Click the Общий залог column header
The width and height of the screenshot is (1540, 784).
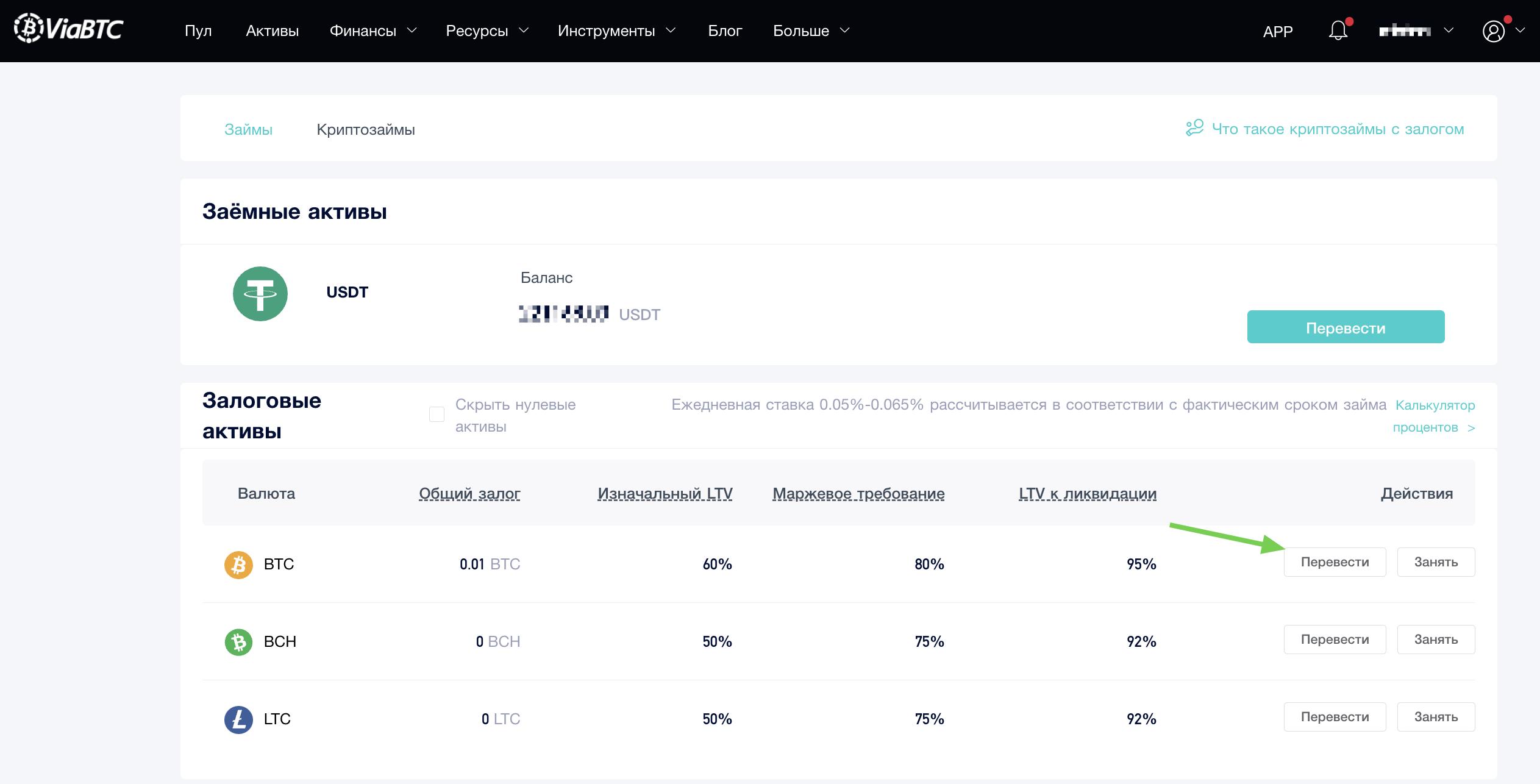[469, 493]
